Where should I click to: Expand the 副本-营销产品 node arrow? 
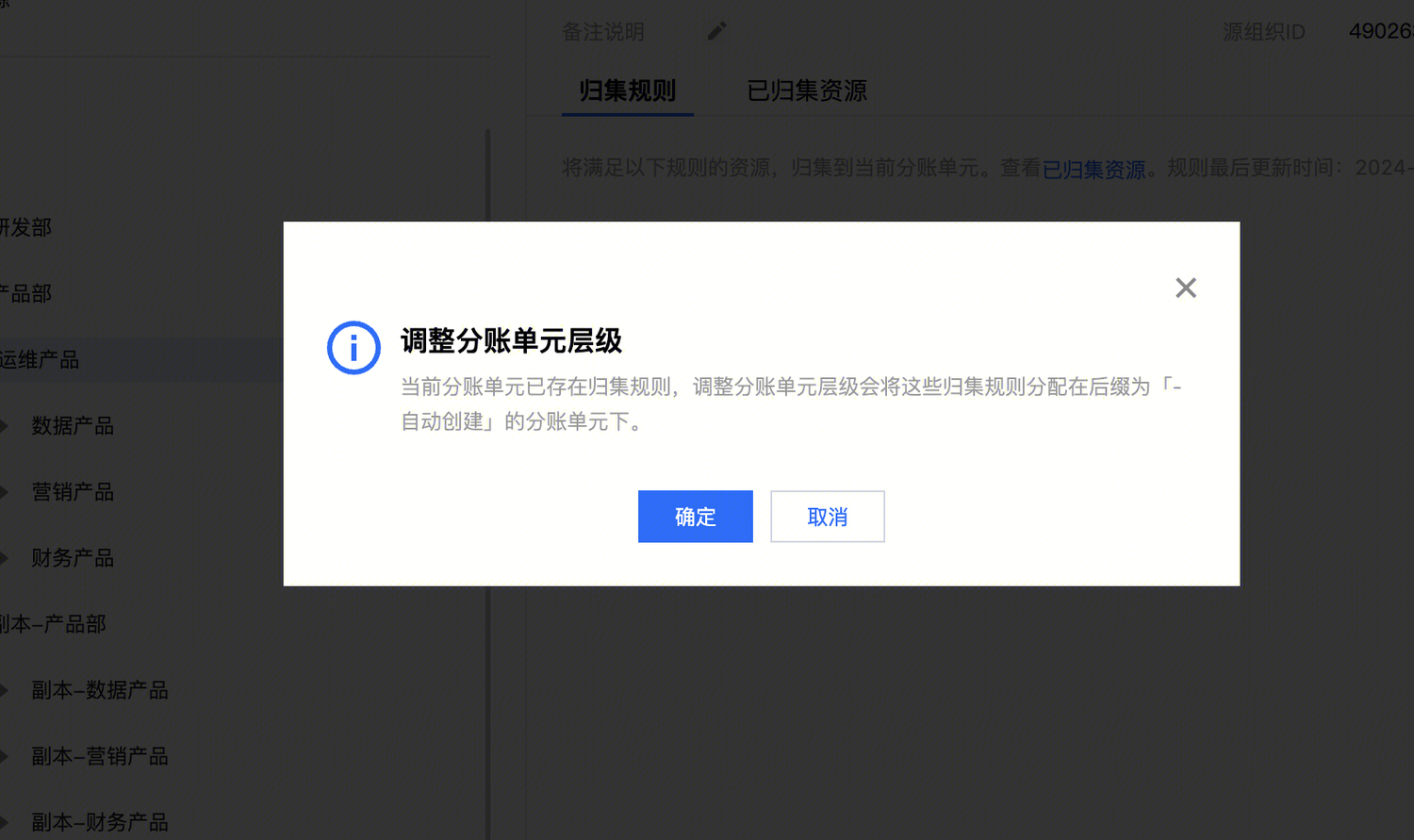tap(4, 756)
